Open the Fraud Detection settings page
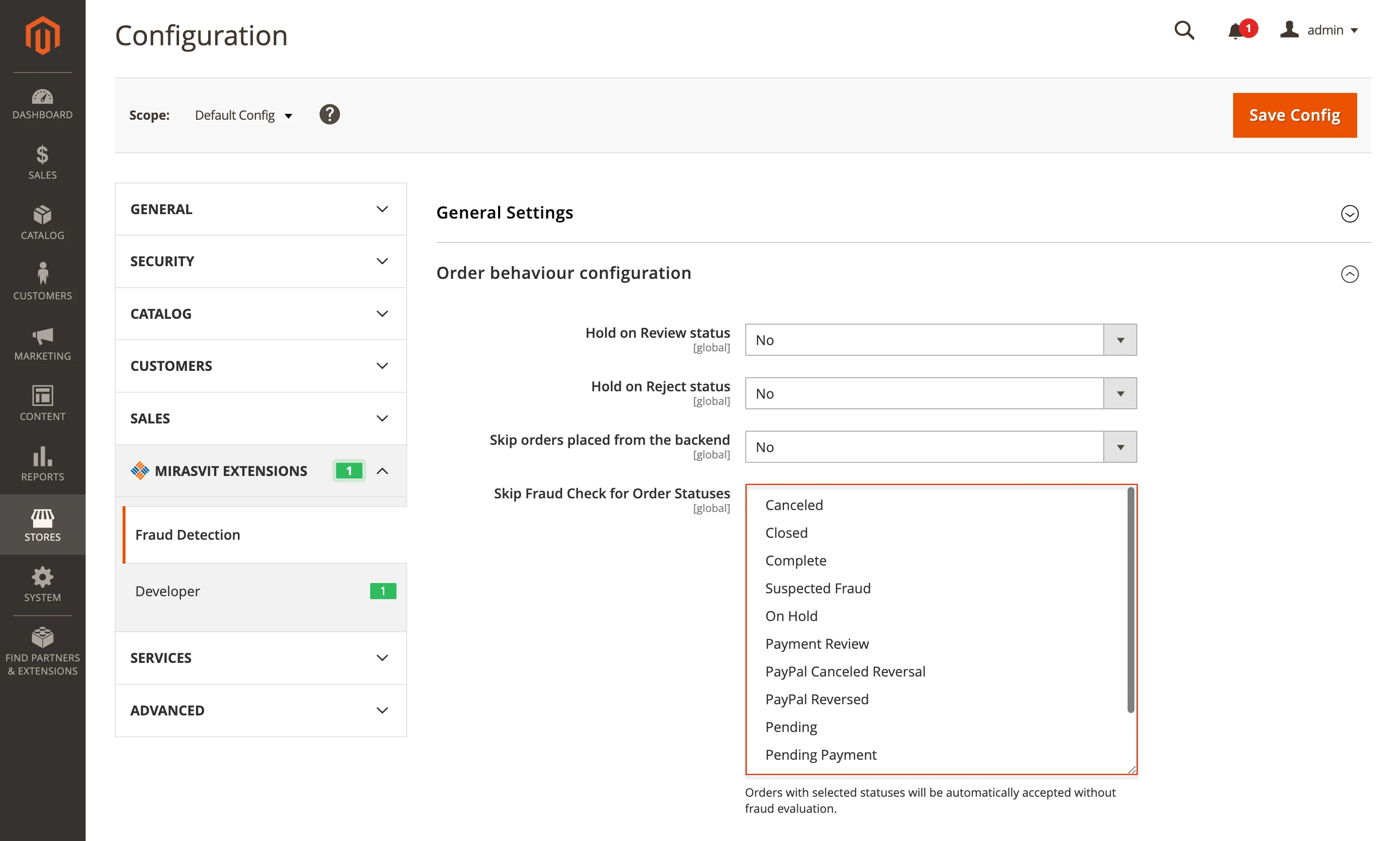 pos(187,534)
